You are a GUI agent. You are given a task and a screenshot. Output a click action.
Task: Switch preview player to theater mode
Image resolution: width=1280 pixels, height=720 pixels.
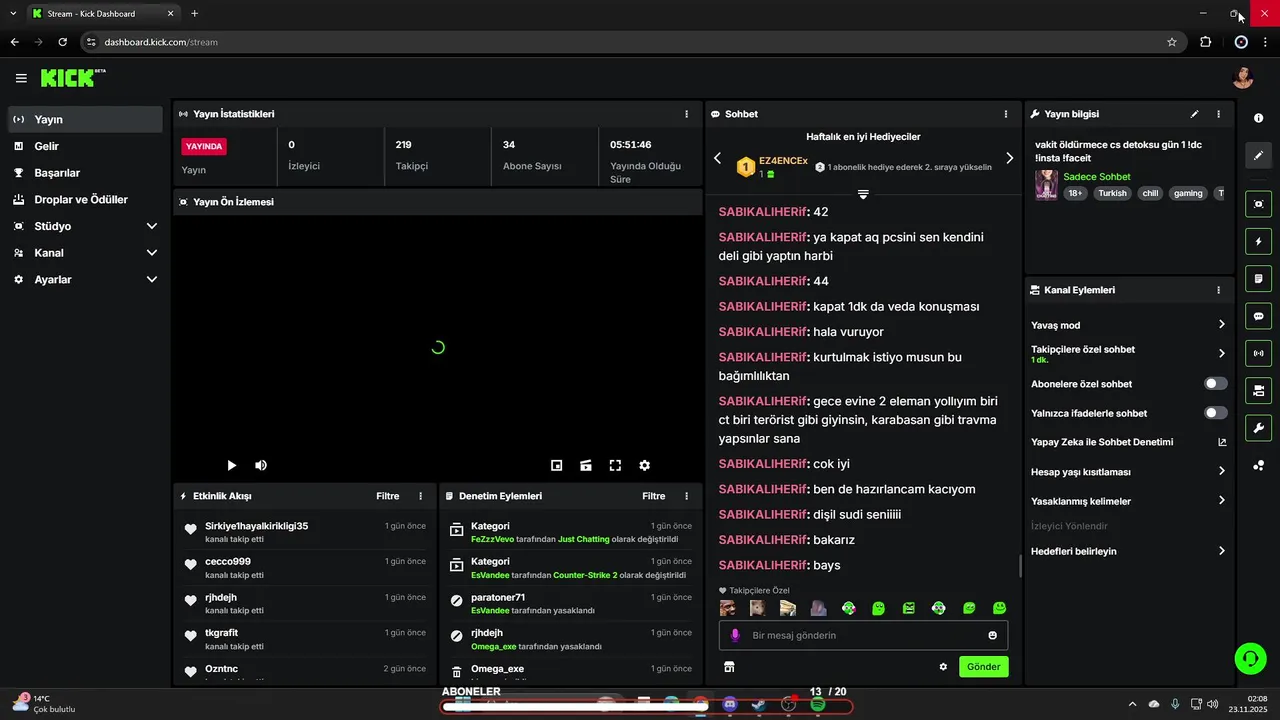586,465
